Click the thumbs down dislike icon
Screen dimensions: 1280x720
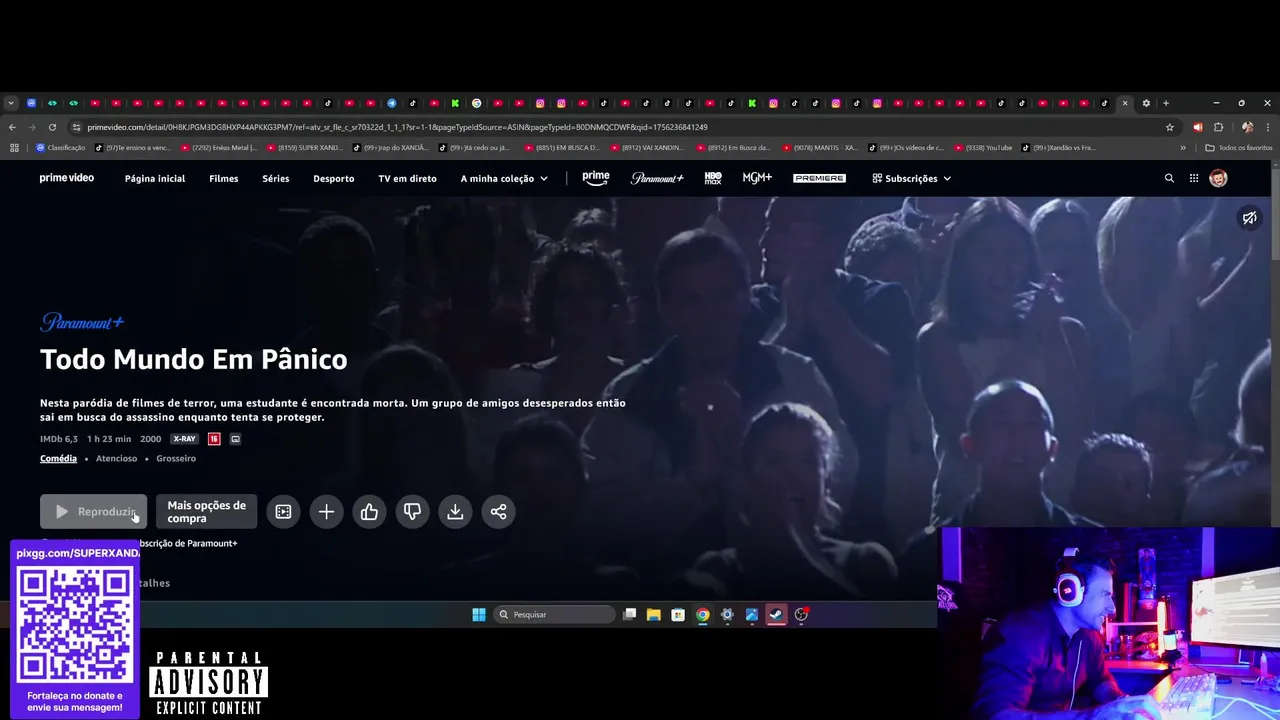click(412, 512)
